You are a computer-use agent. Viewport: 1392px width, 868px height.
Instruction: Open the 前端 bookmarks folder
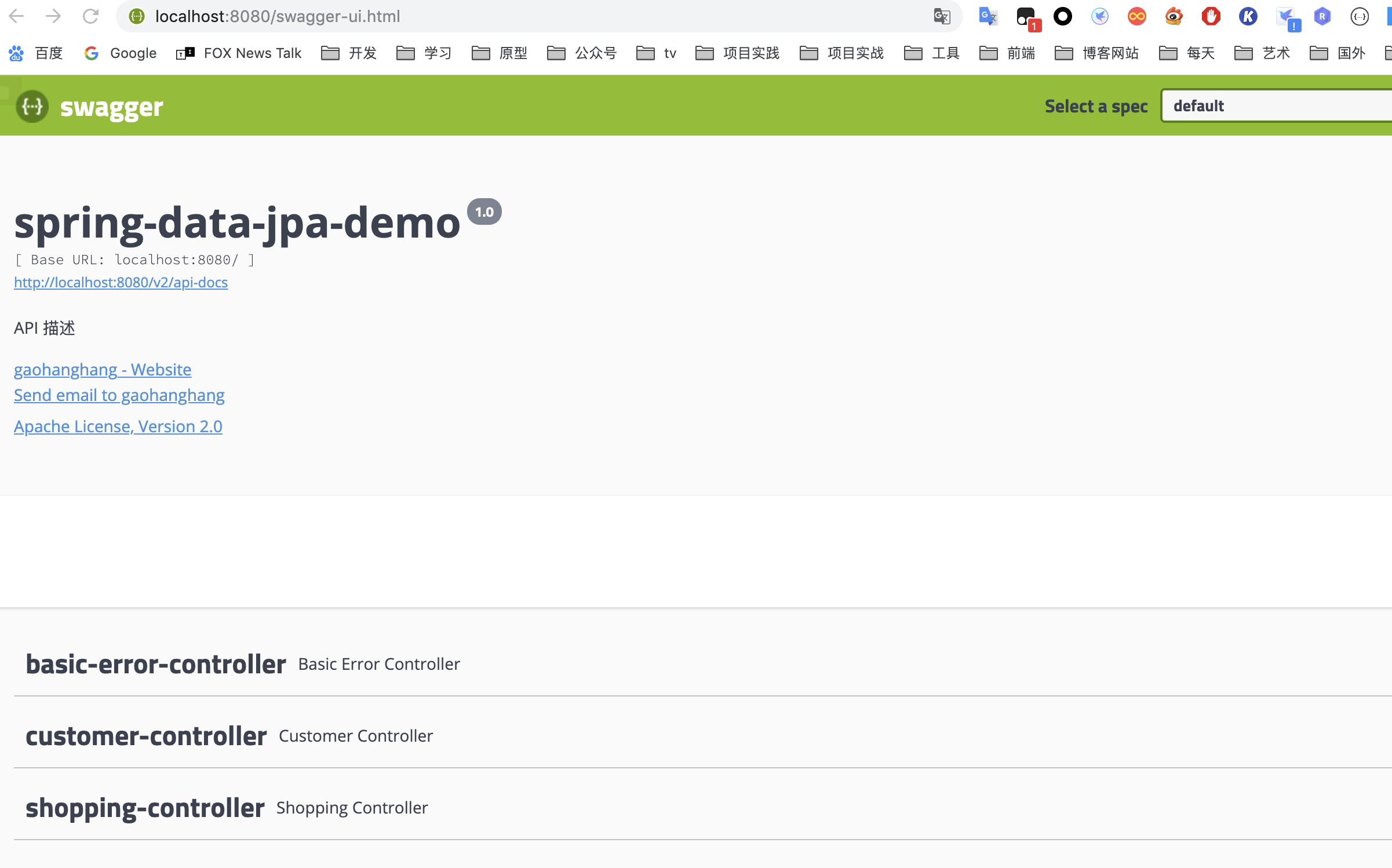(x=1008, y=53)
